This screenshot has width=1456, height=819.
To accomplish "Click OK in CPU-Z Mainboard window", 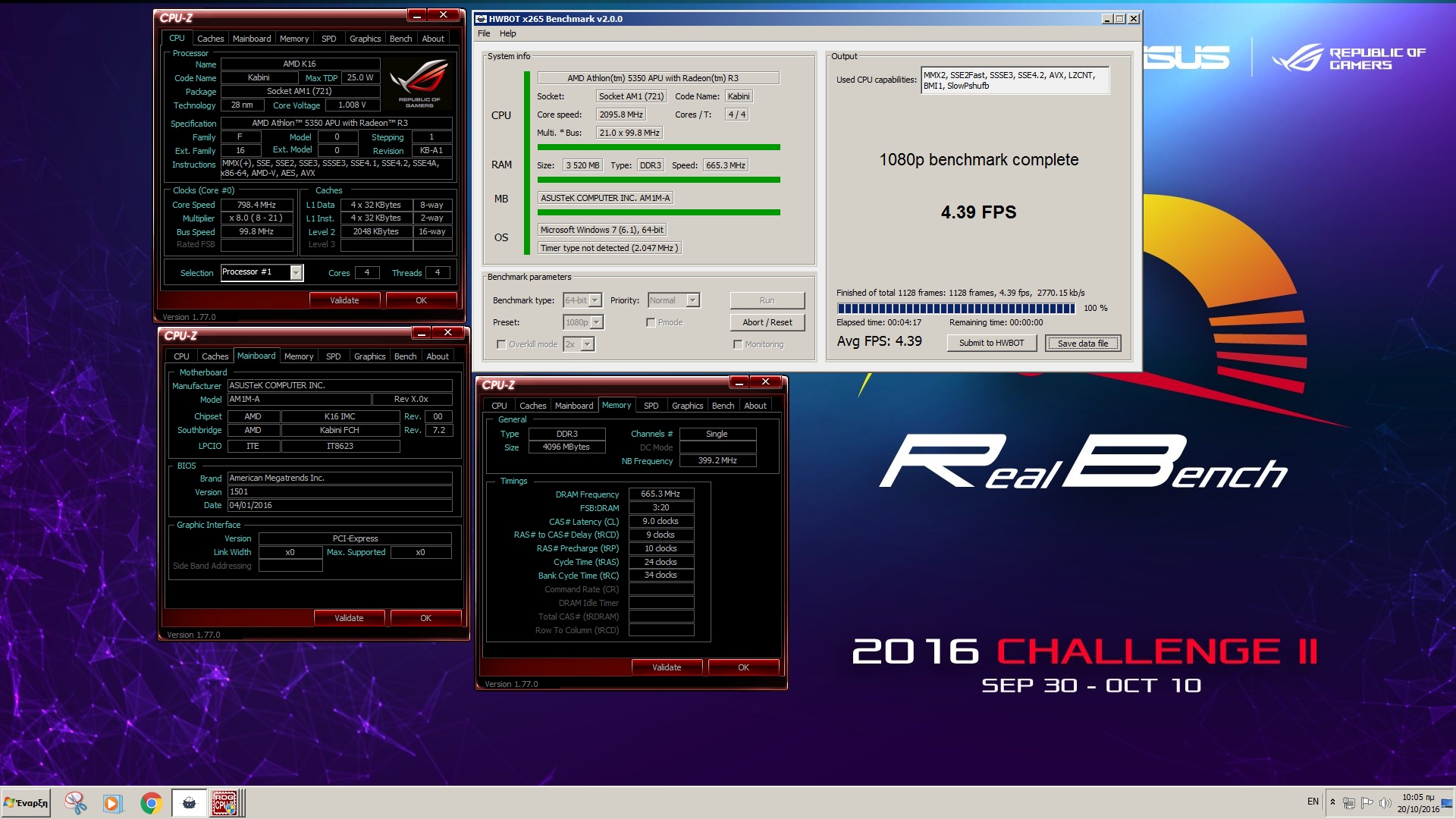I will click(425, 618).
